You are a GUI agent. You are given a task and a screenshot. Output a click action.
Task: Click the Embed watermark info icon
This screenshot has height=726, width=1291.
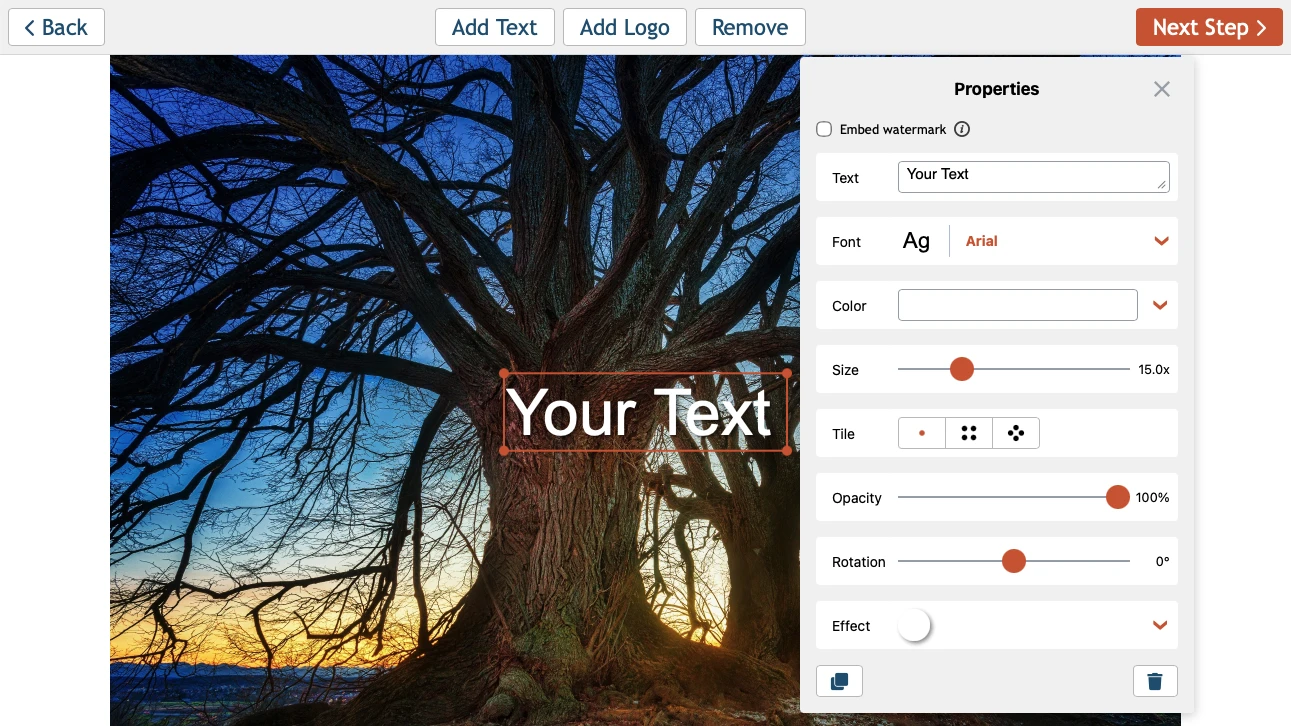962,129
